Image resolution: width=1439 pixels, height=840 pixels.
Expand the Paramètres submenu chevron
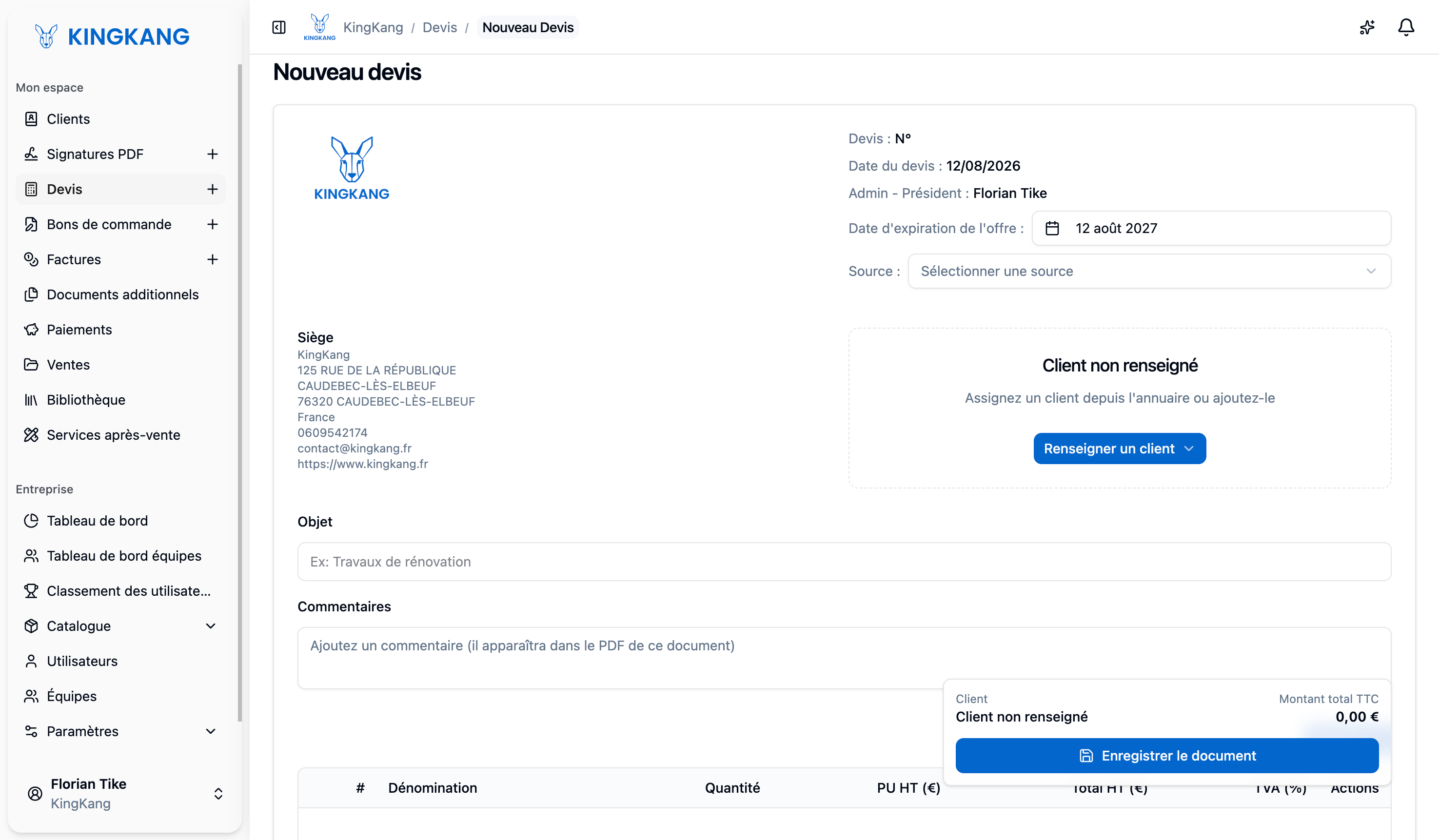click(211, 731)
